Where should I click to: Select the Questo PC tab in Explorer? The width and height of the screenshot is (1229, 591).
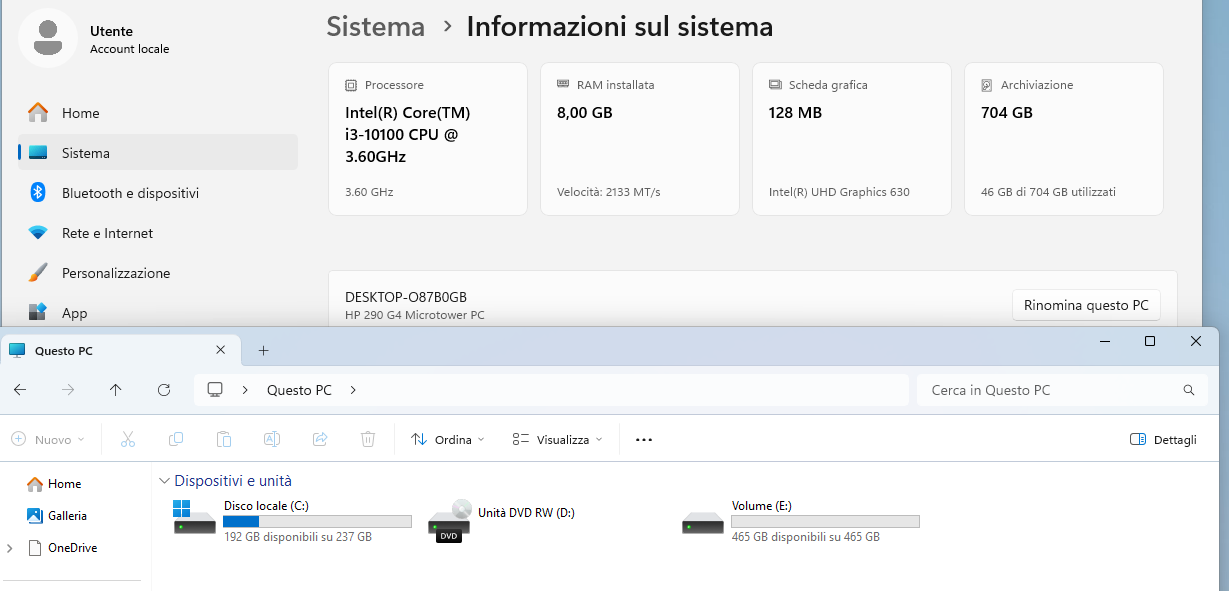tap(120, 350)
